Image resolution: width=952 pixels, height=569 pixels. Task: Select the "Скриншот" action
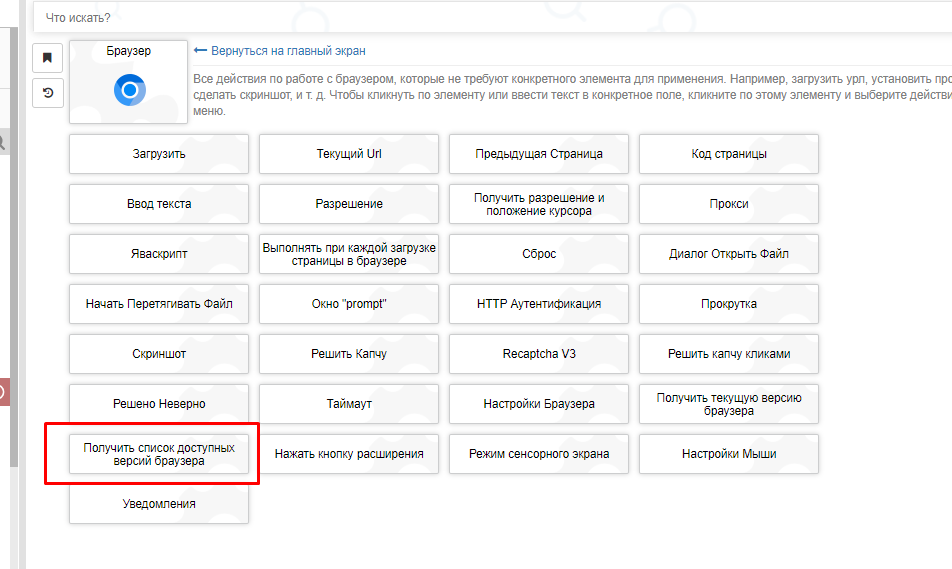point(159,354)
